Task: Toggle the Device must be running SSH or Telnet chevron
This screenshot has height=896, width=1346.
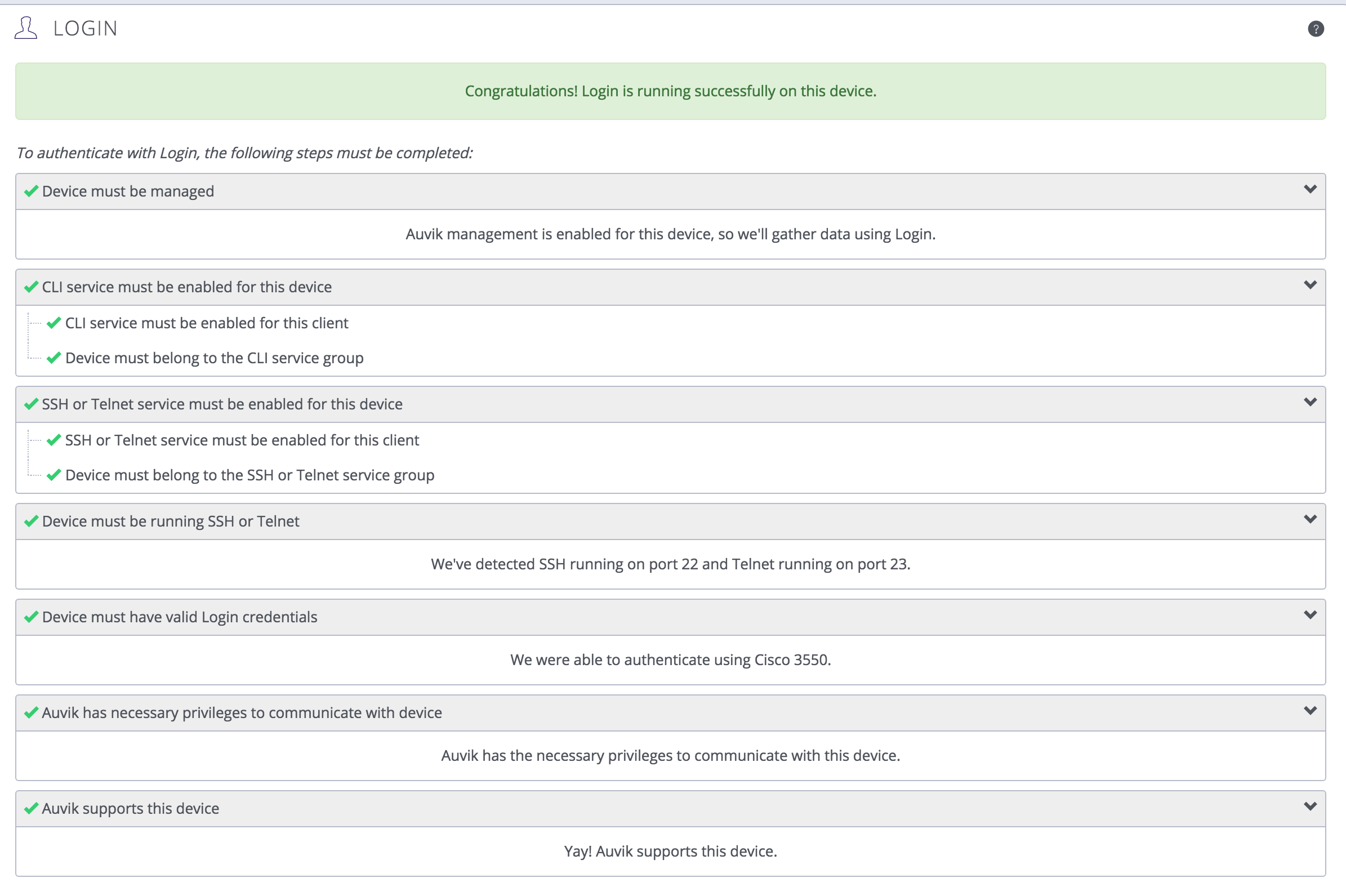Action: pyautogui.click(x=1310, y=519)
